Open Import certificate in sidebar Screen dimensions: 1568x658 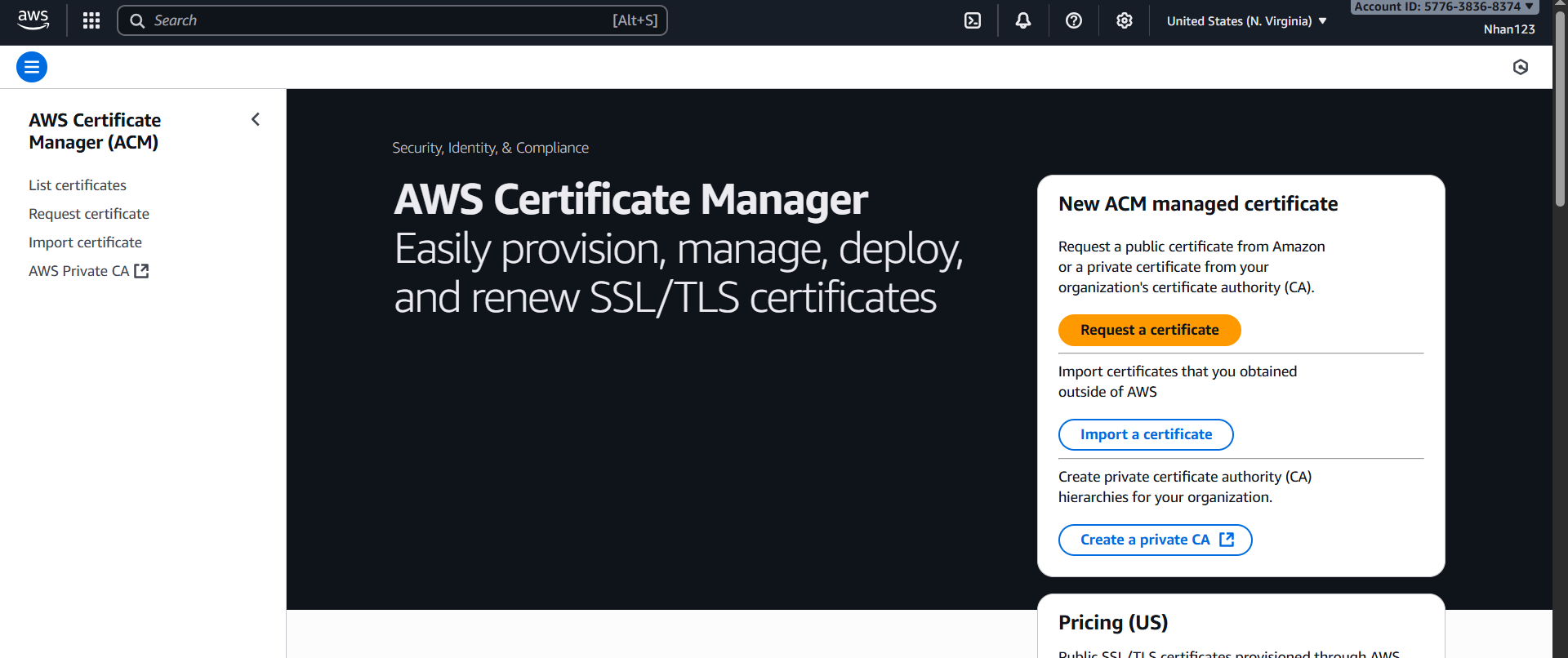(85, 242)
